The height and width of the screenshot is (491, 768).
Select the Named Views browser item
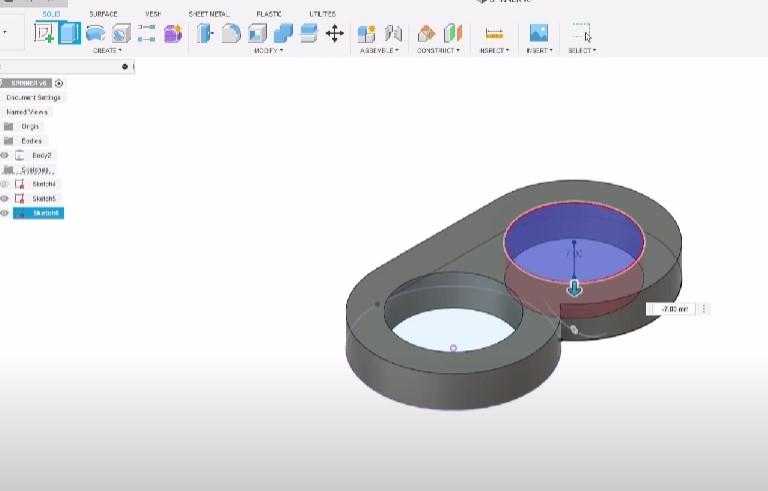[x=27, y=112]
